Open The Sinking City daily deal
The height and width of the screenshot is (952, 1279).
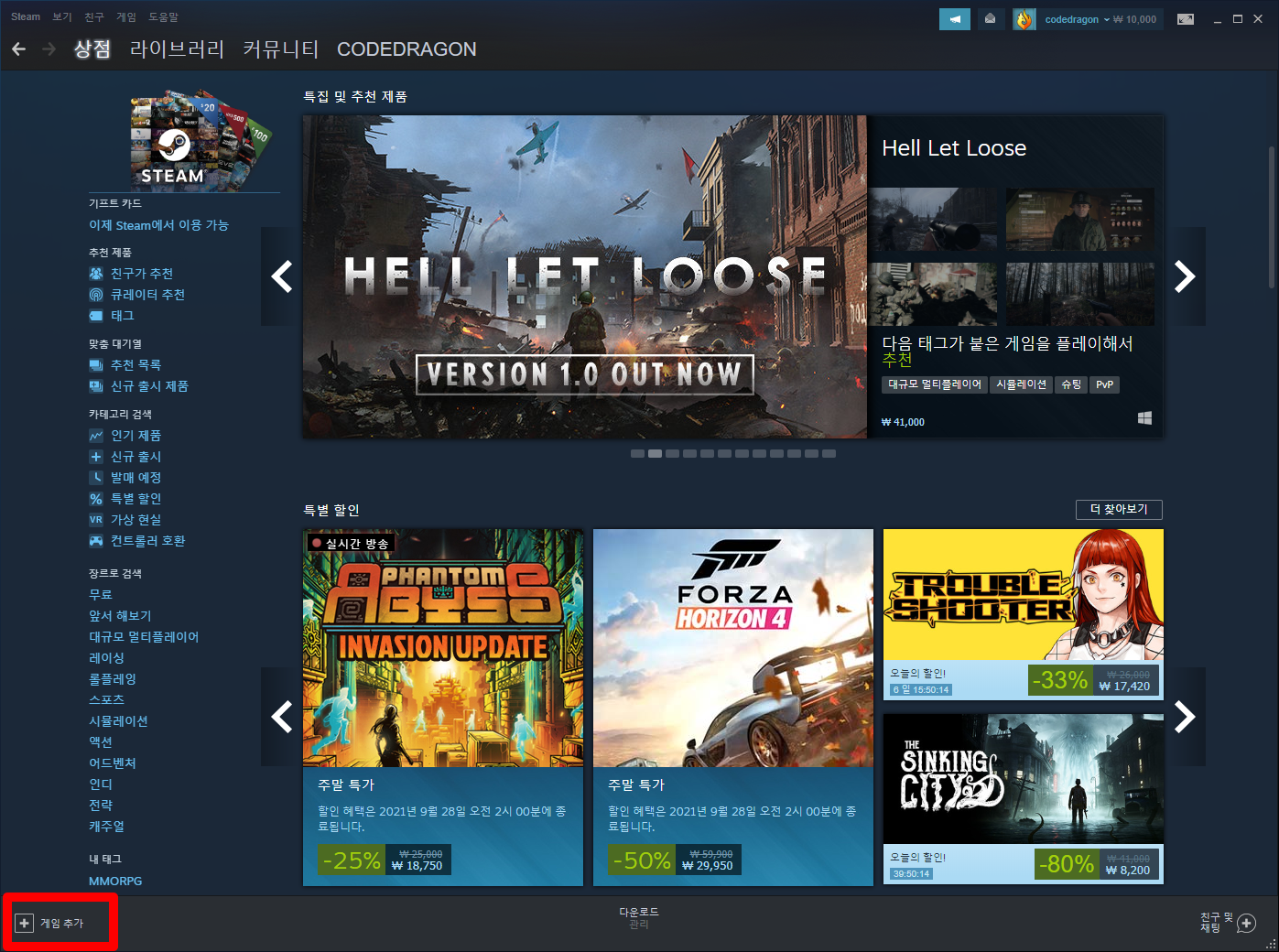[x=1024, y=799]
